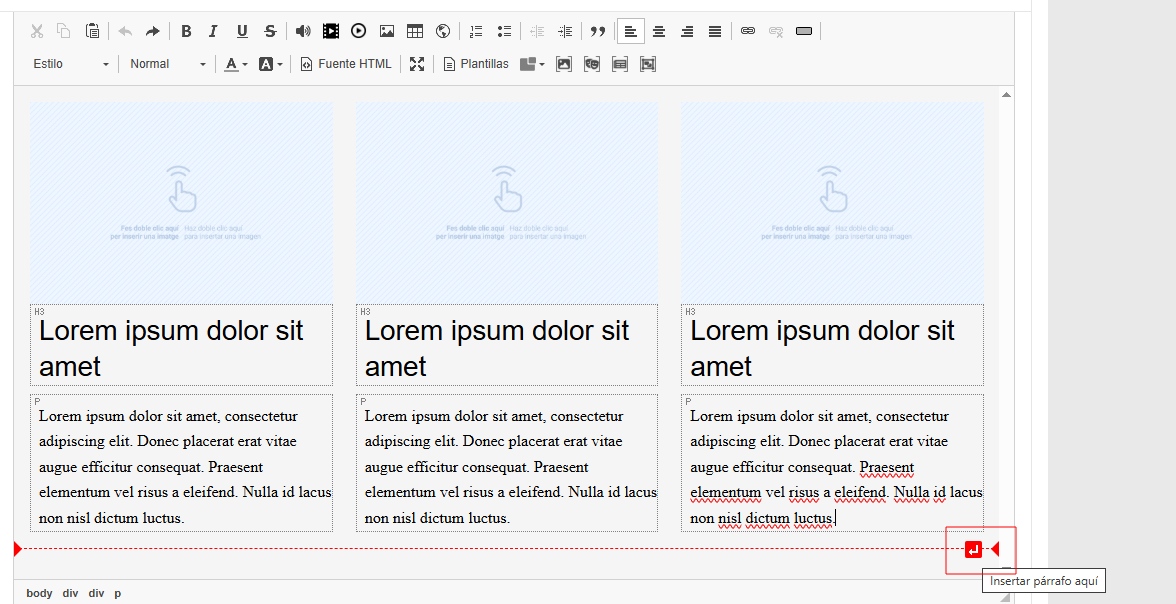Insert a video using the film icon
This screenshot has width=1176, height=604.
click(x=331, y=32)
